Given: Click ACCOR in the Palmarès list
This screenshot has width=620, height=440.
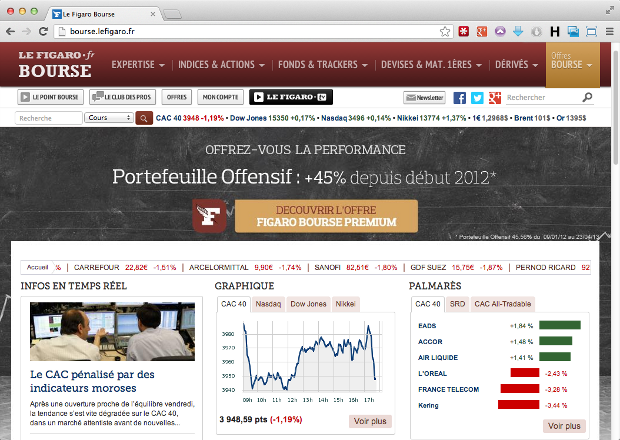Looking at the screenshot, I should (x=430, y=342).
